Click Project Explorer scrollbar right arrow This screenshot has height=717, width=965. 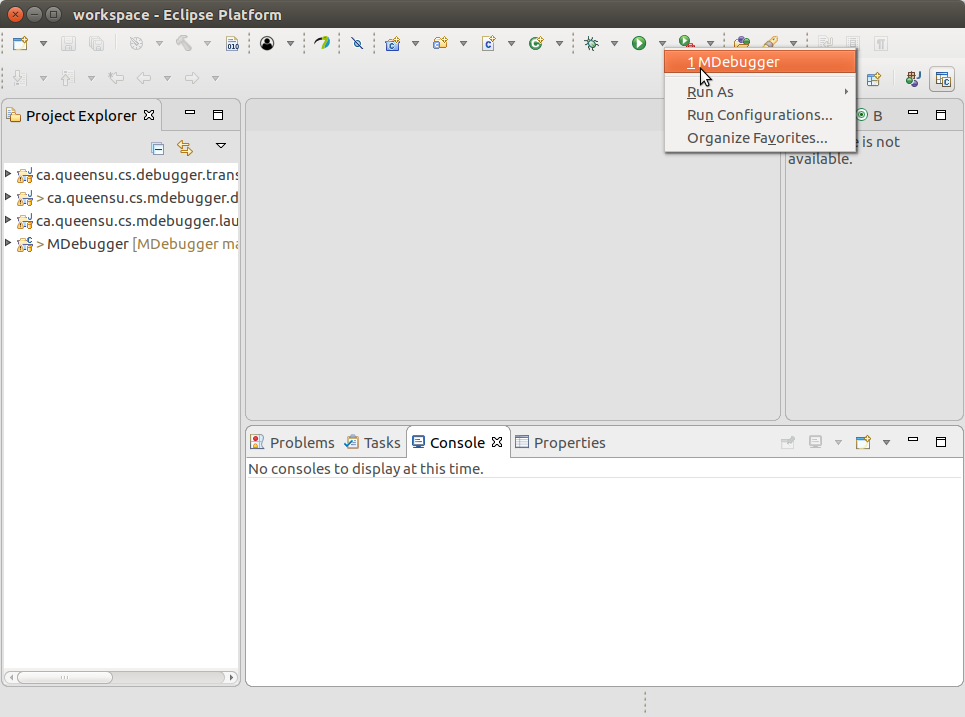tap(231, 677)
